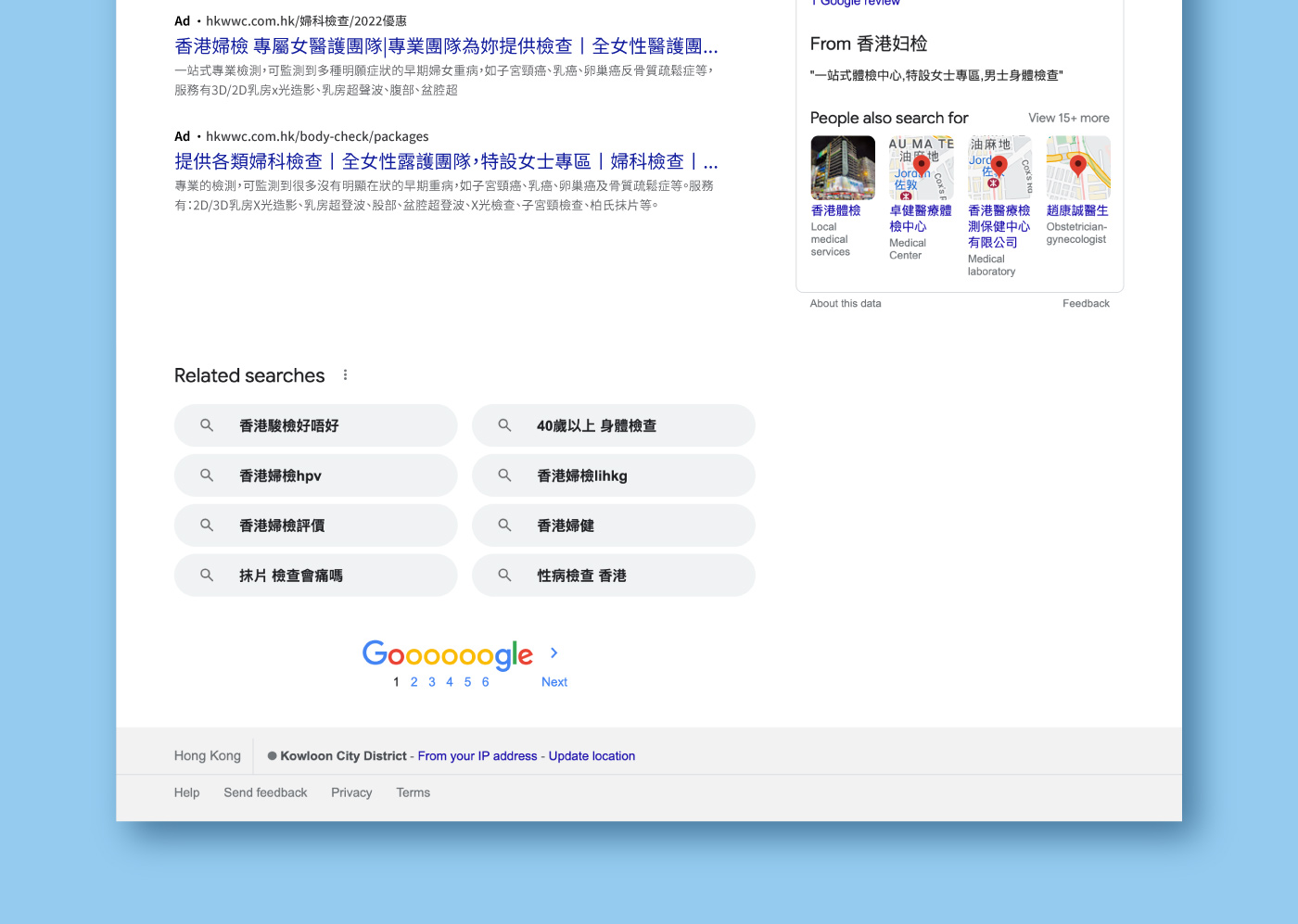Open the three-dot menu beside Related searches
1298x924 pixels.
pos(346,375)
